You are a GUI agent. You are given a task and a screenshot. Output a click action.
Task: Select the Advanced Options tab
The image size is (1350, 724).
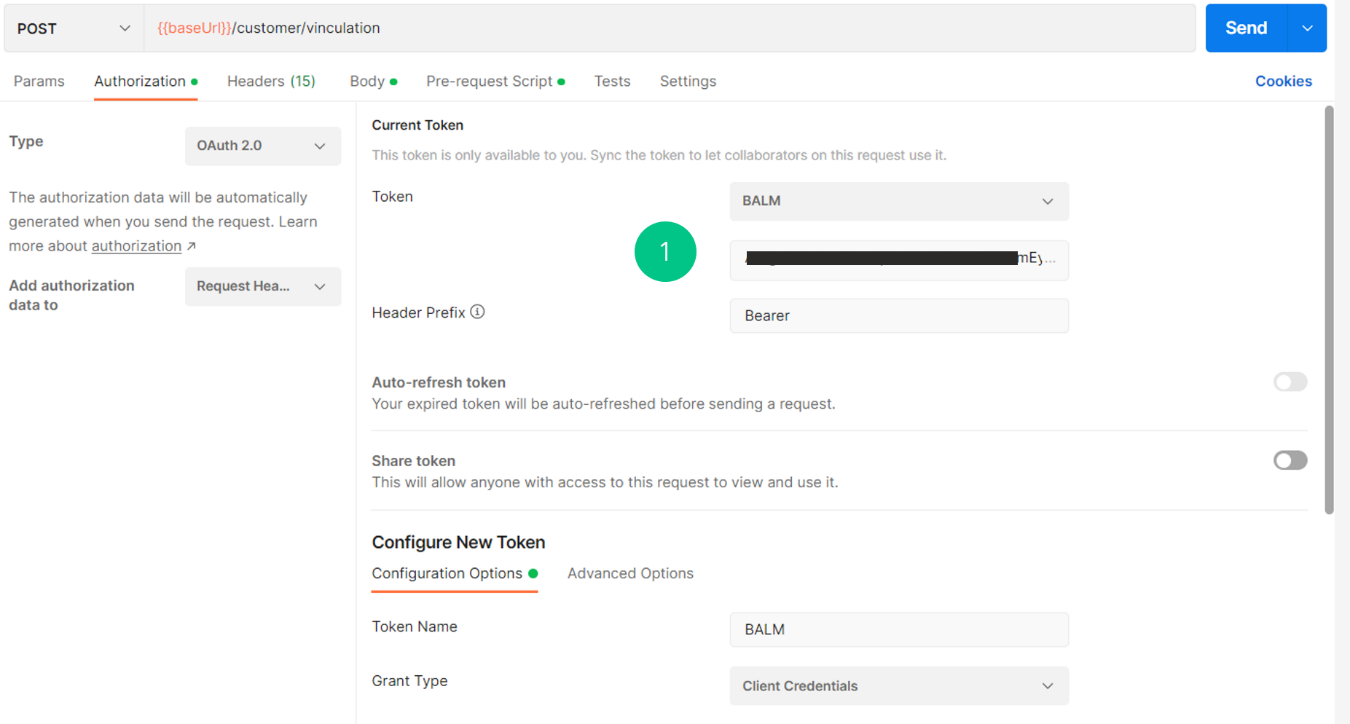point(630,573)
